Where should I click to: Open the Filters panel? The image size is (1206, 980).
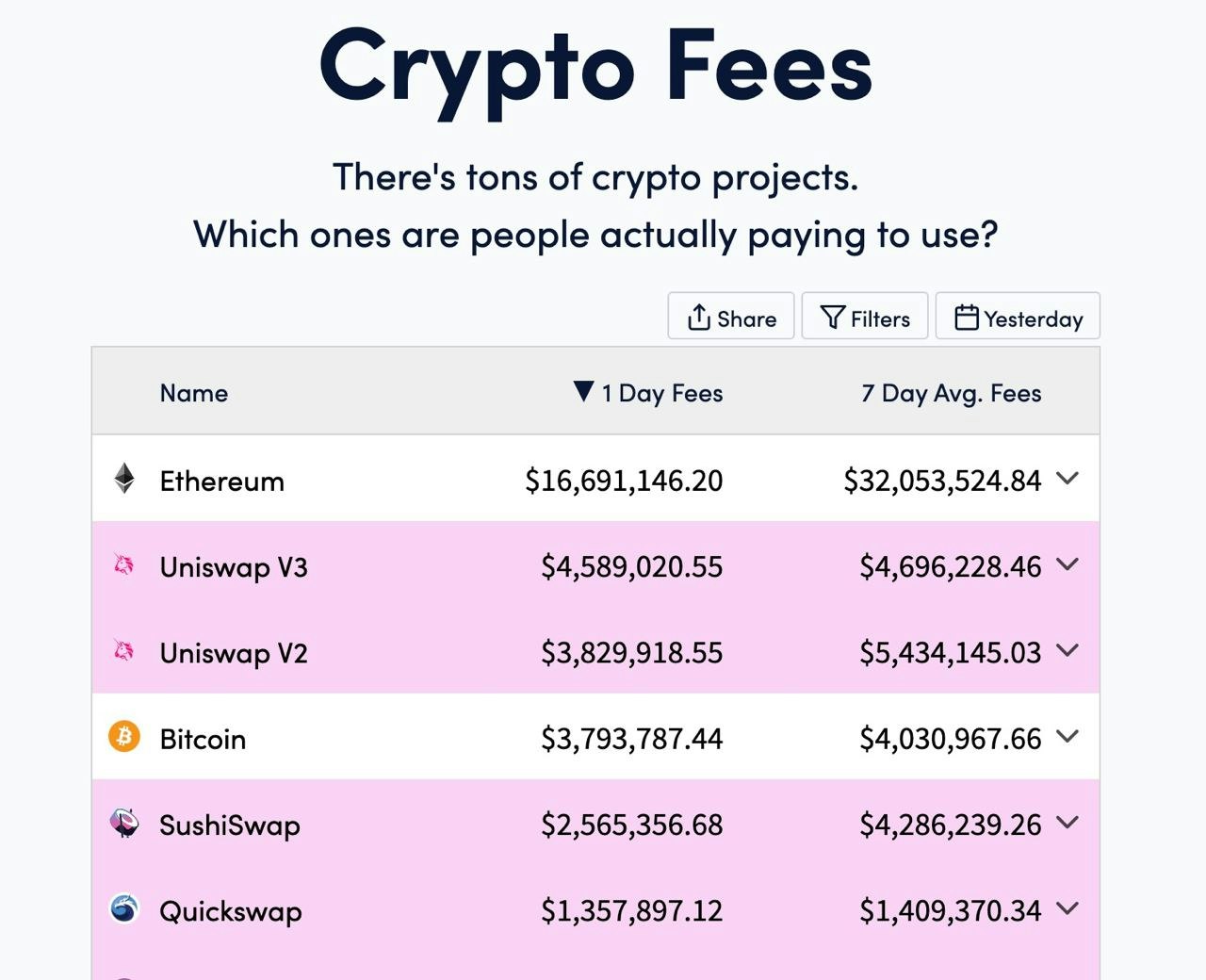(x=864, y=317)
